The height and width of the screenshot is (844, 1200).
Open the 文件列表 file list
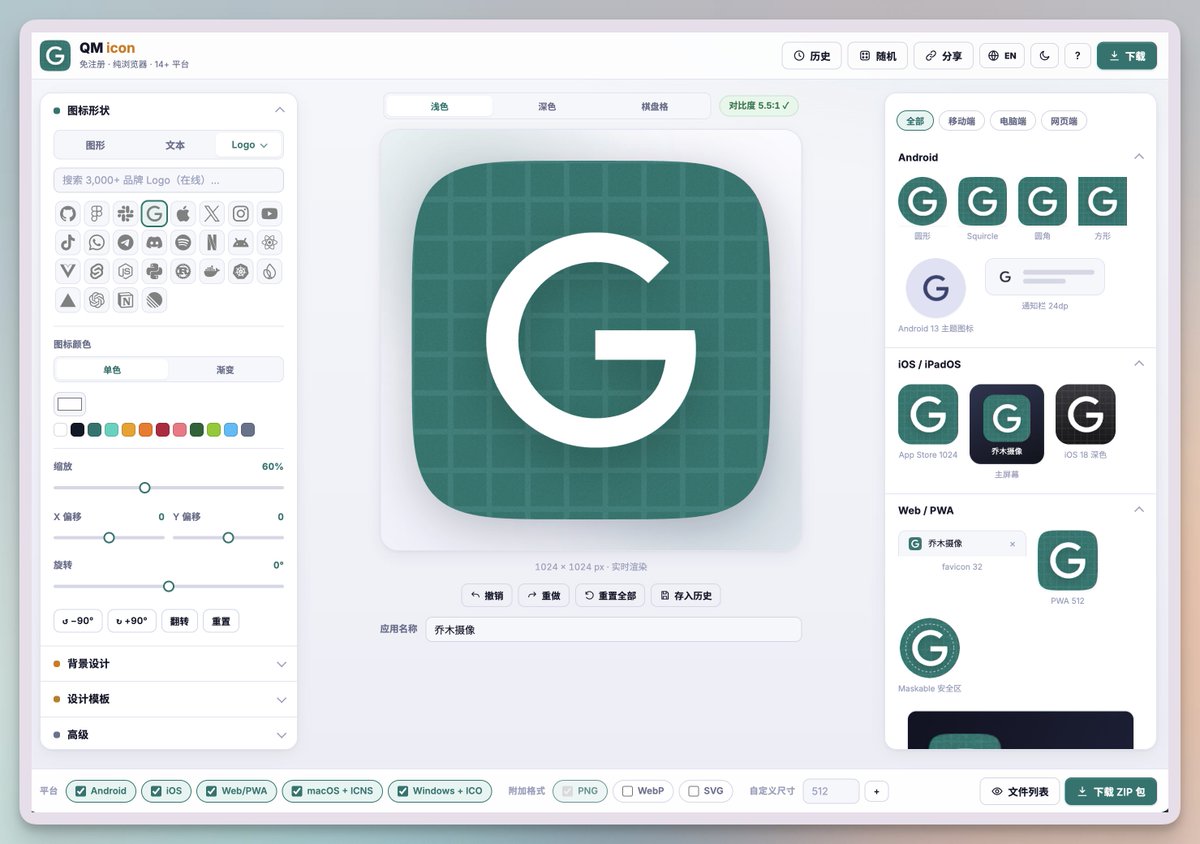click(x=1019, y=791)
